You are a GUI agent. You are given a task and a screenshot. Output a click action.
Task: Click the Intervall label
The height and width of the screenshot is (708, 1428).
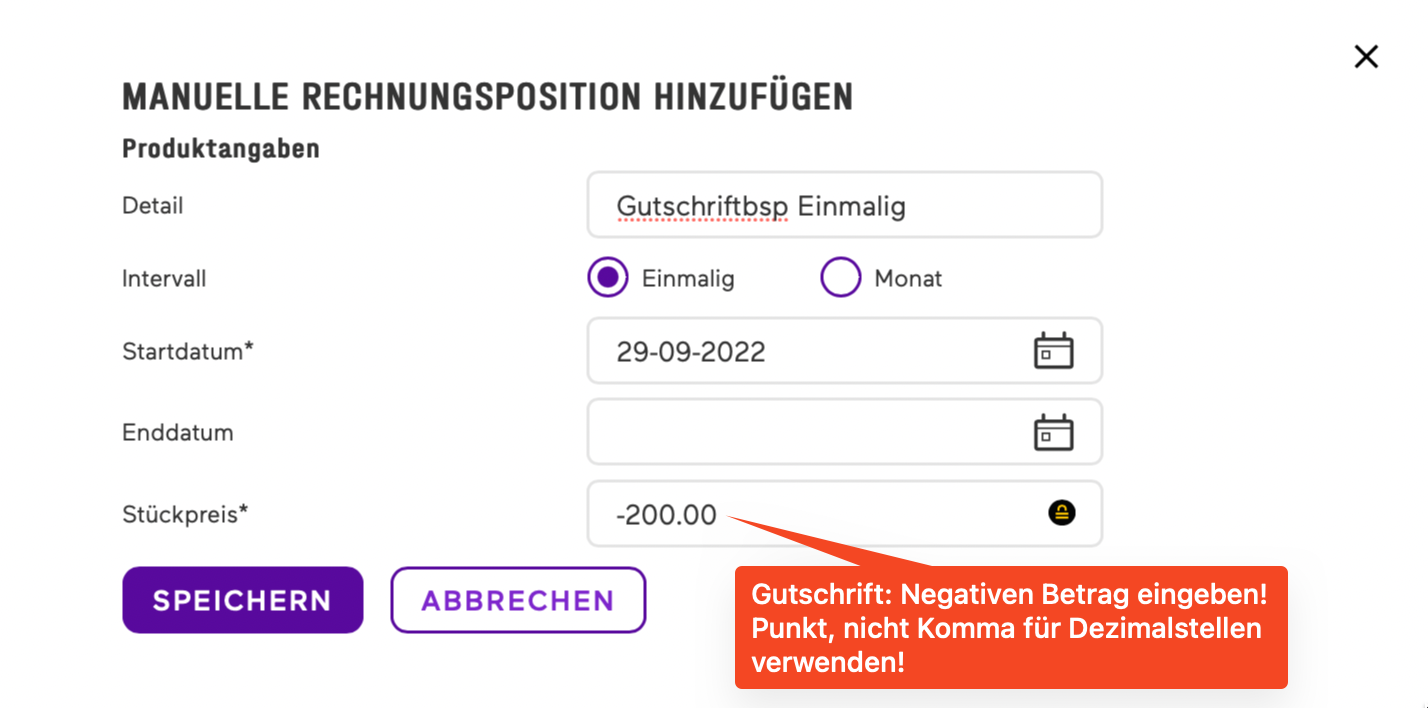point(164,279)
